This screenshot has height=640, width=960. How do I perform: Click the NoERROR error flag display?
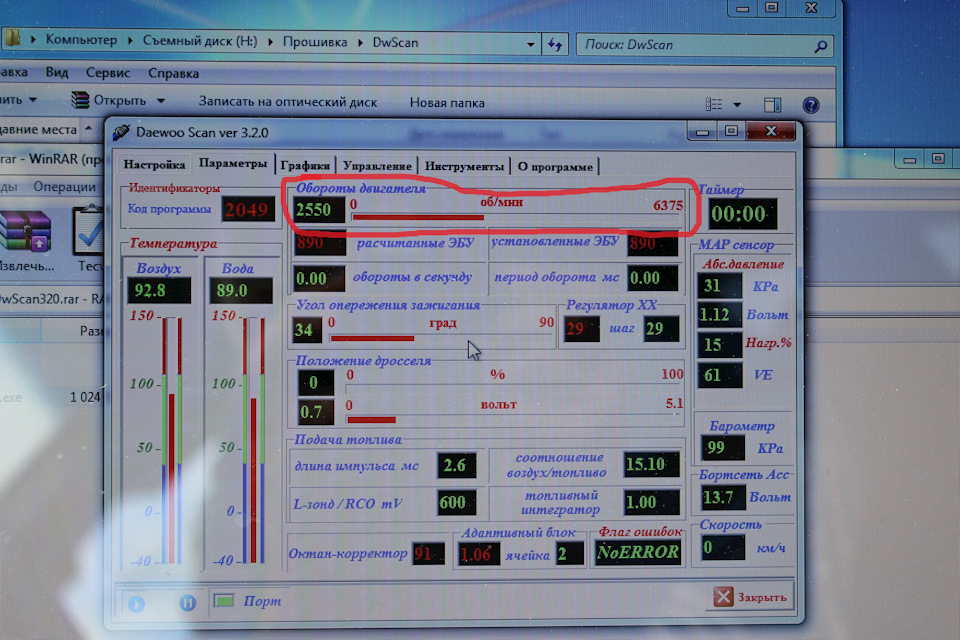pyautogui.click(x=638, y=552)
